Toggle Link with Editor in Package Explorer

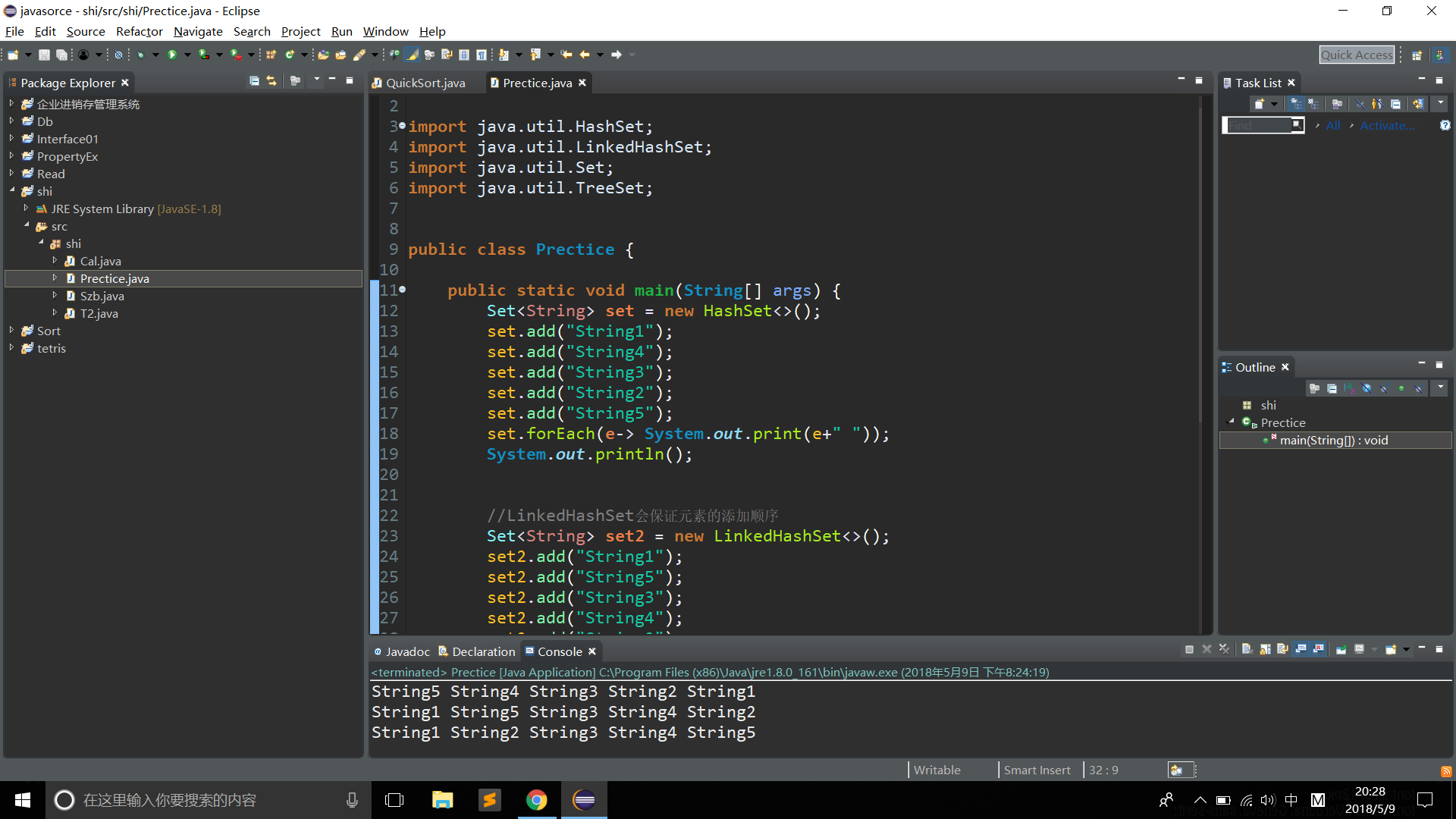271,81
